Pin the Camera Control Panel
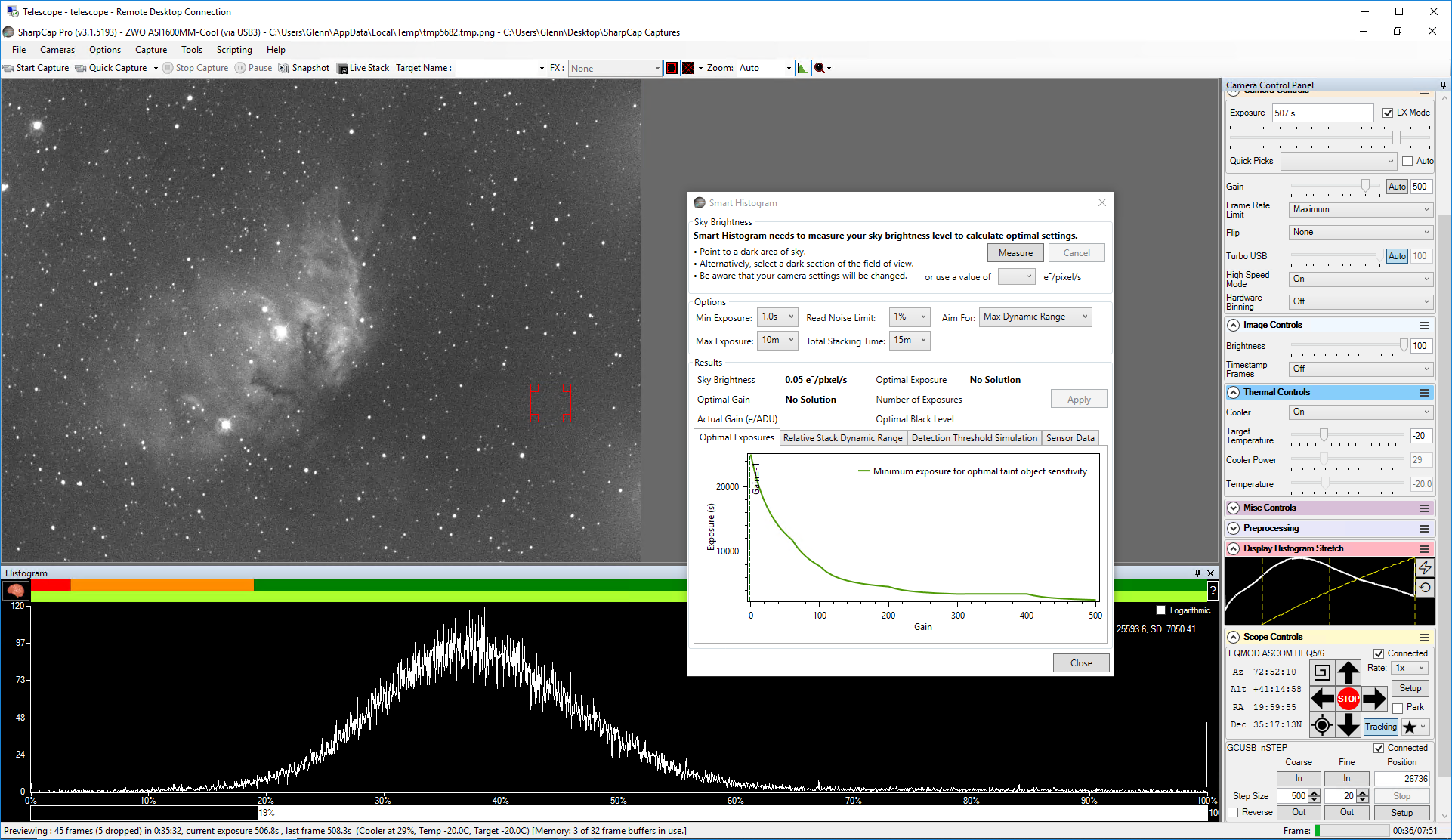This screenshot has width=1452, height=840. point(1442,85)
